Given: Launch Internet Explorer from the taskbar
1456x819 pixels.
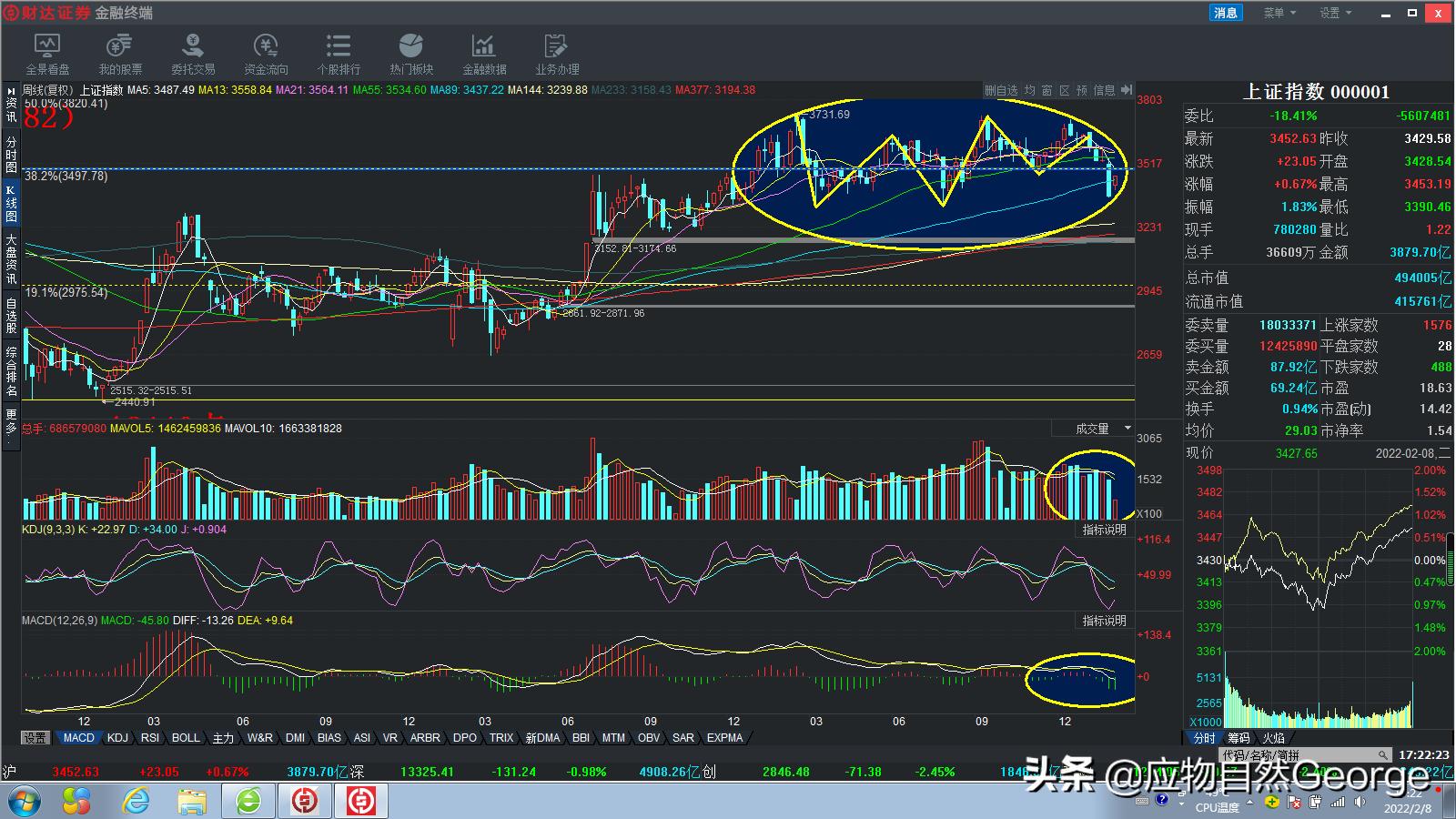Looking at the screenshot, I should (138, 802).
